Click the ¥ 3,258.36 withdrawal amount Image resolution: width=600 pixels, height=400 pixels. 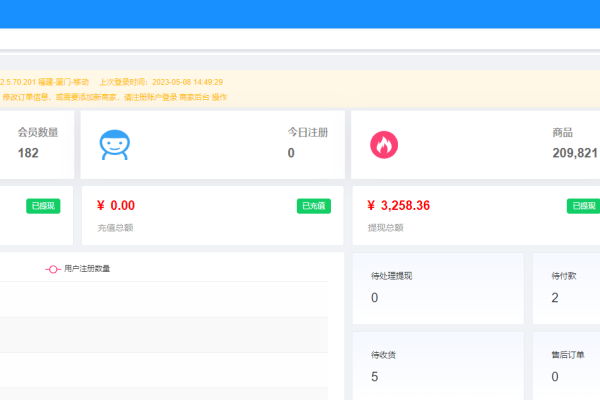click(398, 206)
